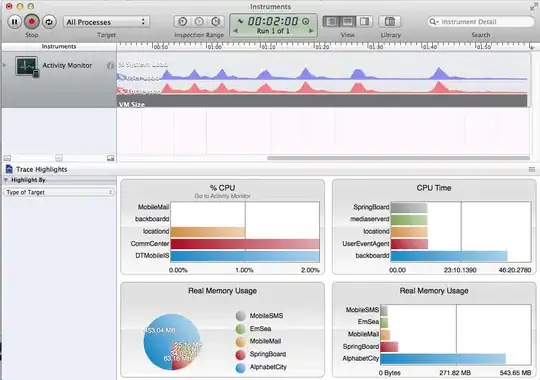Click the SpringBoard red legend swatch
The image size is (540, 380).
pos(241,355)
